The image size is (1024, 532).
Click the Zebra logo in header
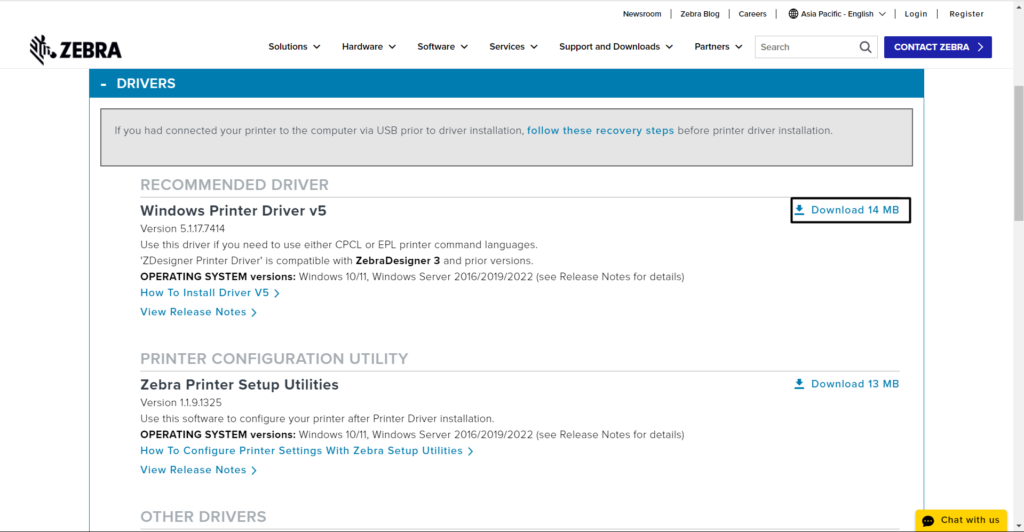click(76, 49)
